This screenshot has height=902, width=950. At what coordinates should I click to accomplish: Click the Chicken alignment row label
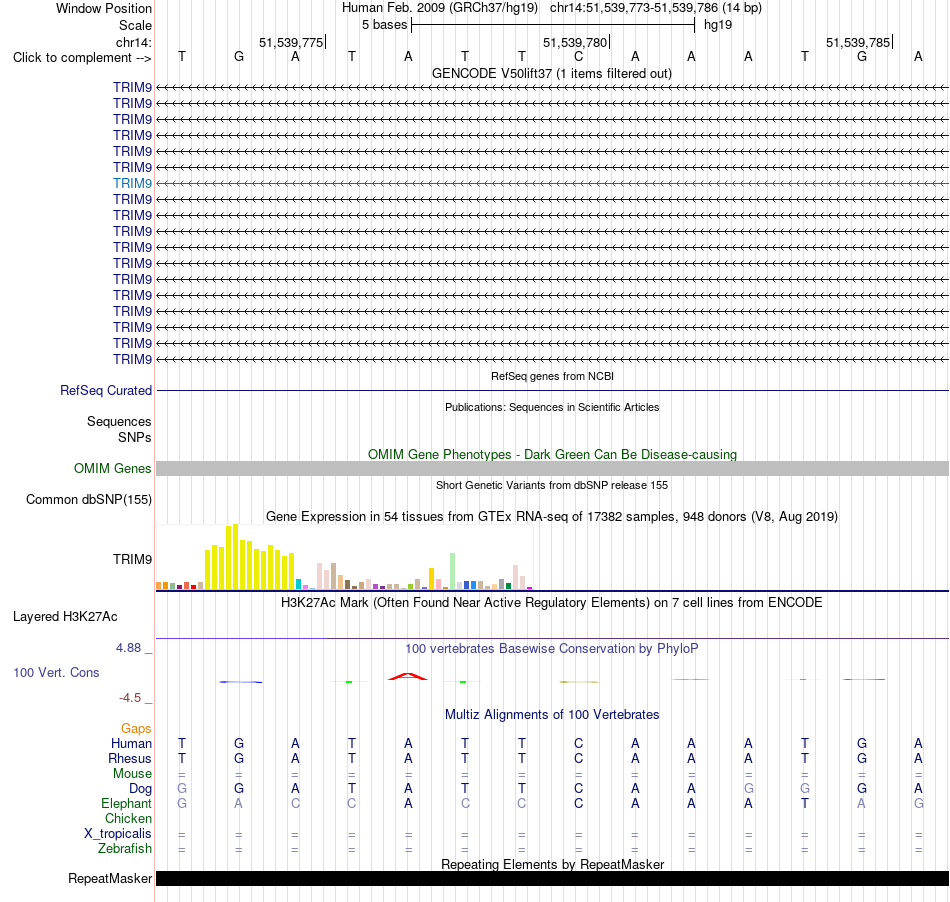coord(128,818)
